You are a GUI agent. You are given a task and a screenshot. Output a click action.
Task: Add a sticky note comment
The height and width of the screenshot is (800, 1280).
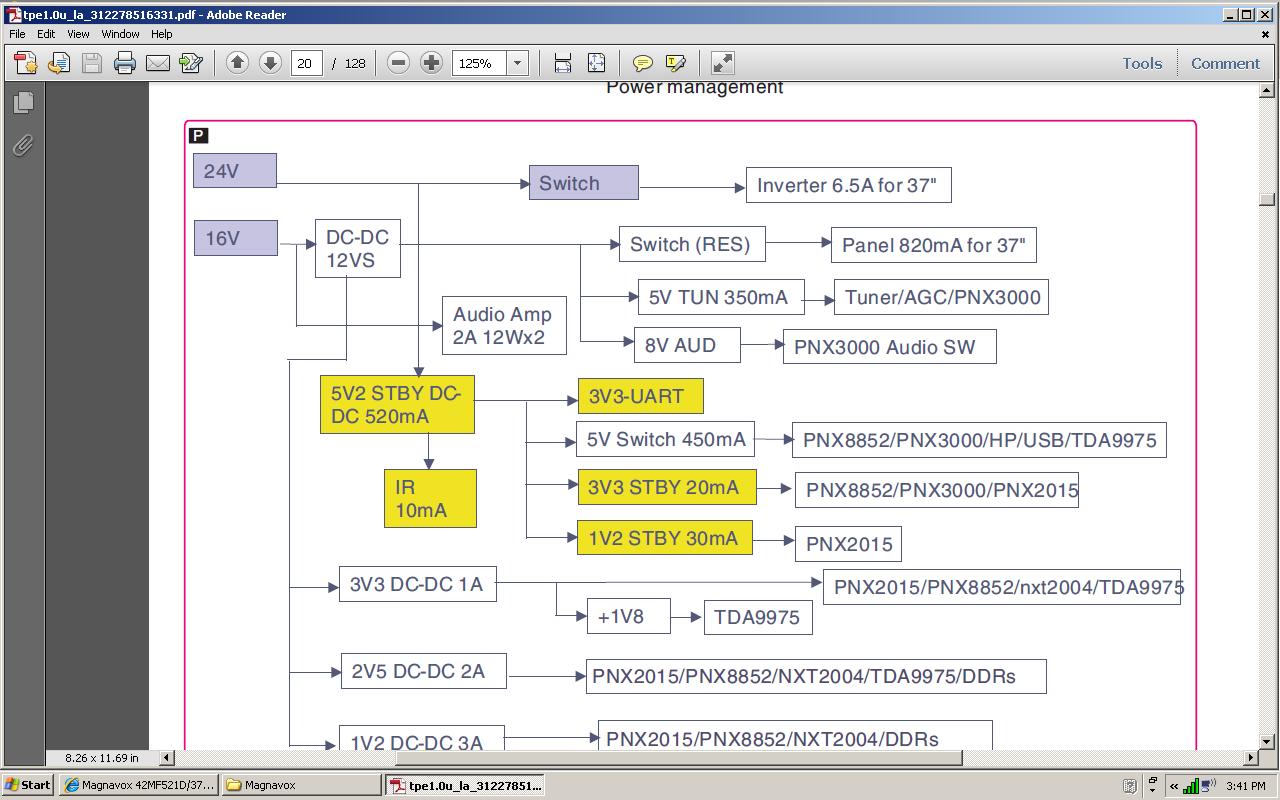tap(643, 63)
